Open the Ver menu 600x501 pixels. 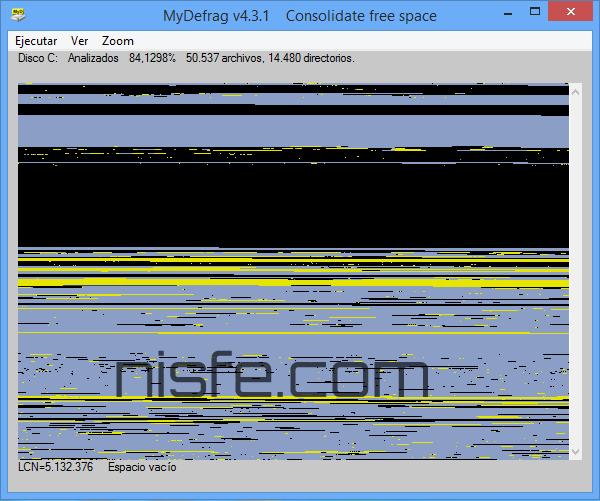point(79,41)
